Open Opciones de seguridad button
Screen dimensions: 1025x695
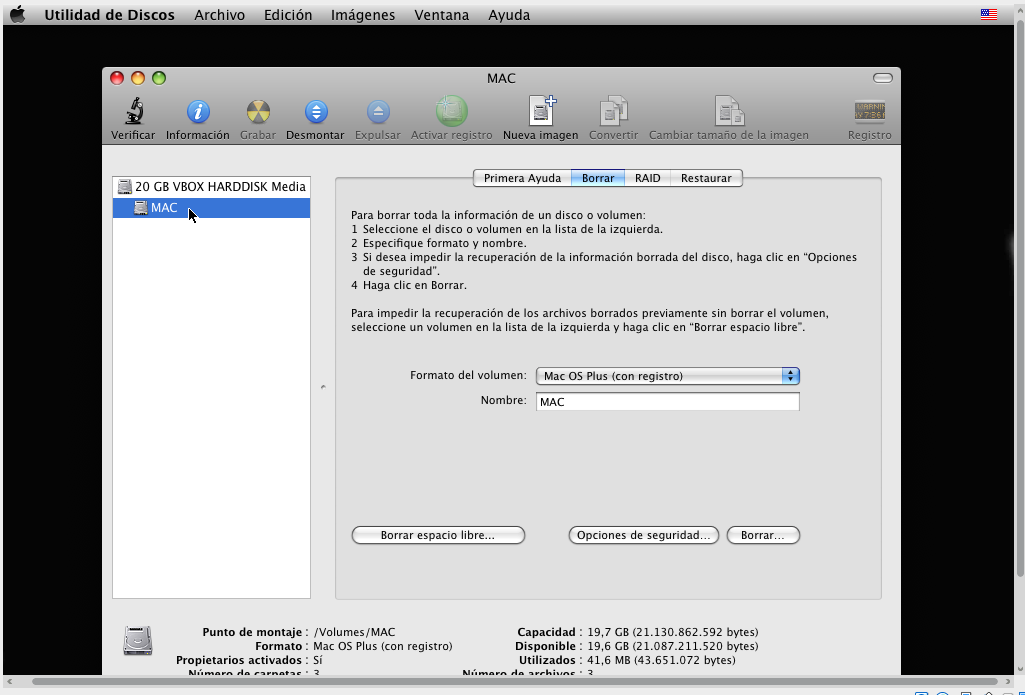click(644, 535)
